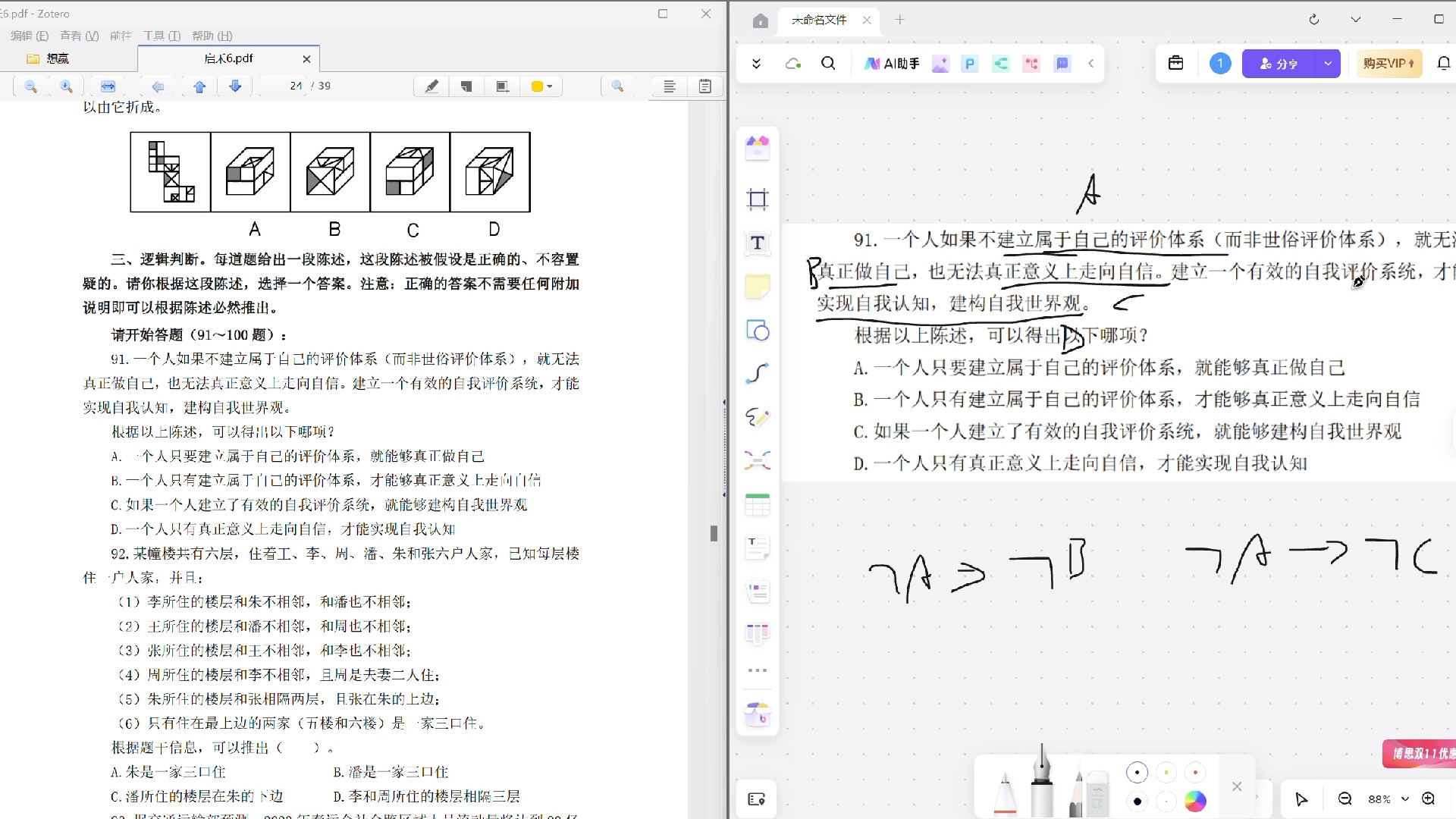Zoom out in the Zotero PDF reader
This screenshot has height=819, width=1456.
(x=31, y=86)
